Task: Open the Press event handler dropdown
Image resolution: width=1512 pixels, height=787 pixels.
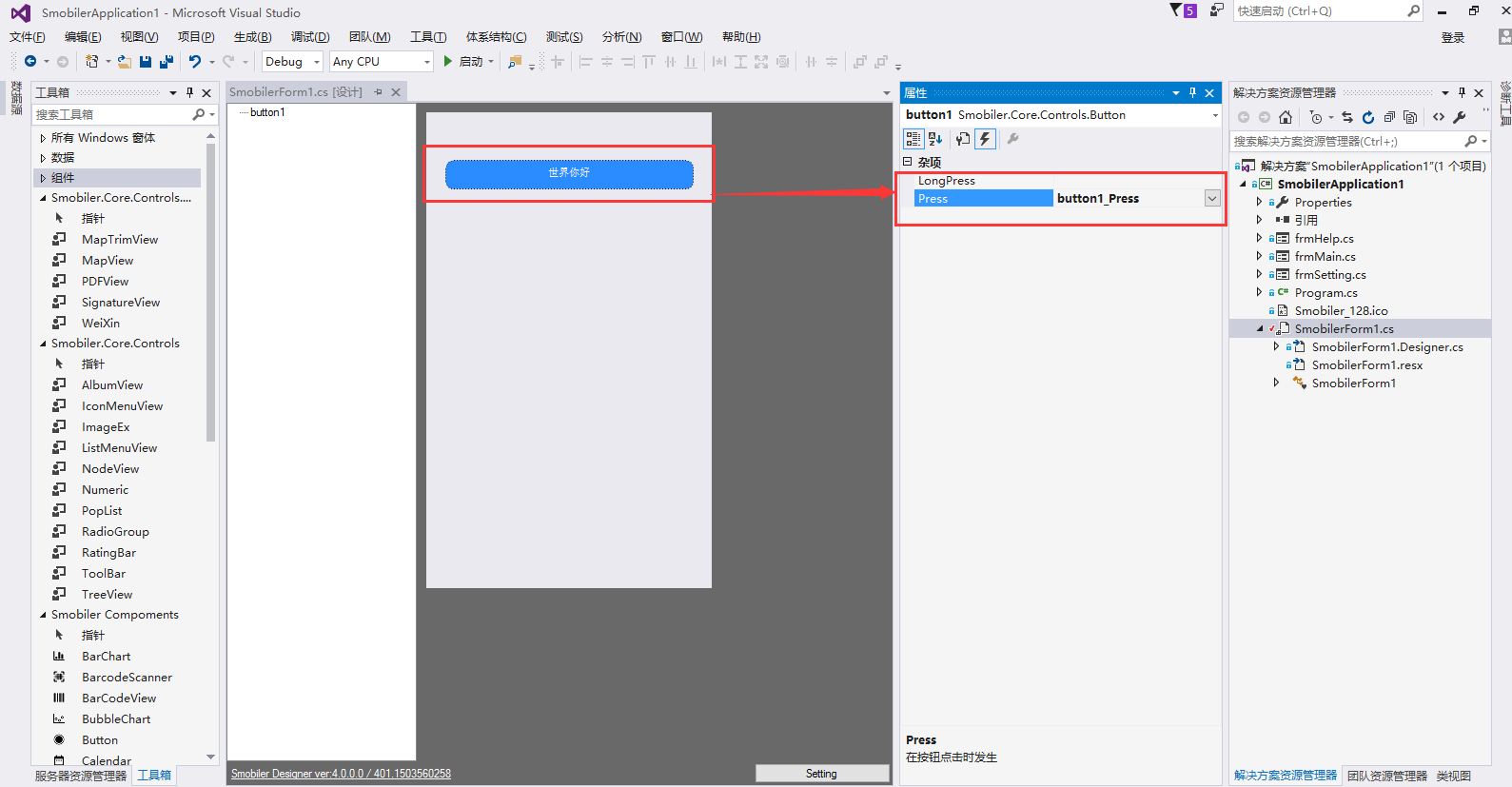Action: click(1212, 198)
